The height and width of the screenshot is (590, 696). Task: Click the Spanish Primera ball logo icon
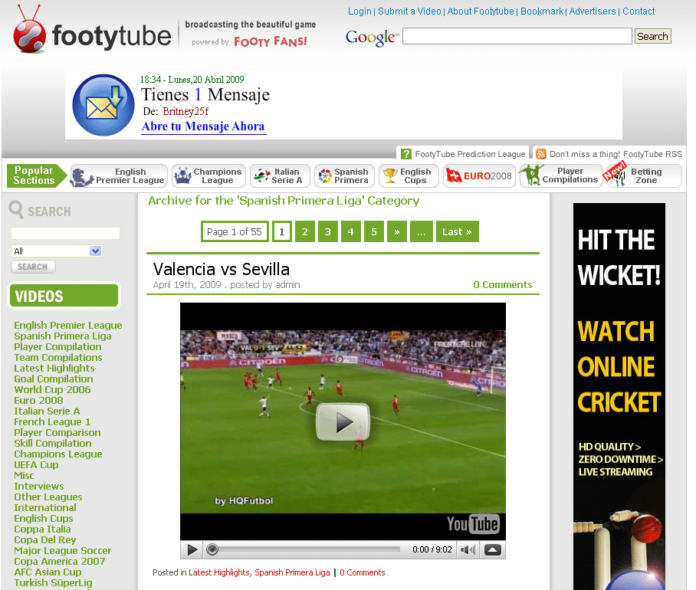tap(325, 176)
